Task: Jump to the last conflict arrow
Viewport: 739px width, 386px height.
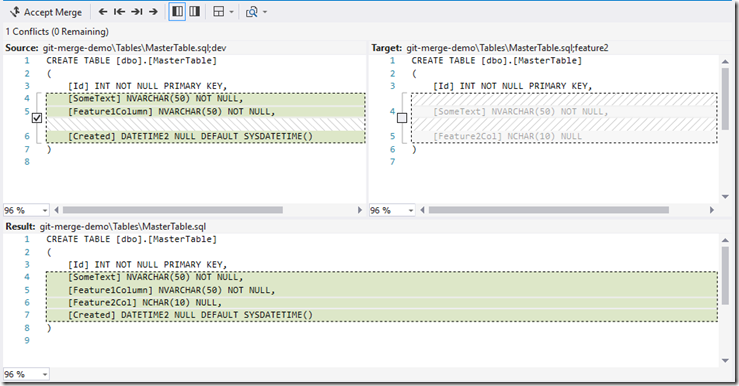Action: tap(137, 12)
